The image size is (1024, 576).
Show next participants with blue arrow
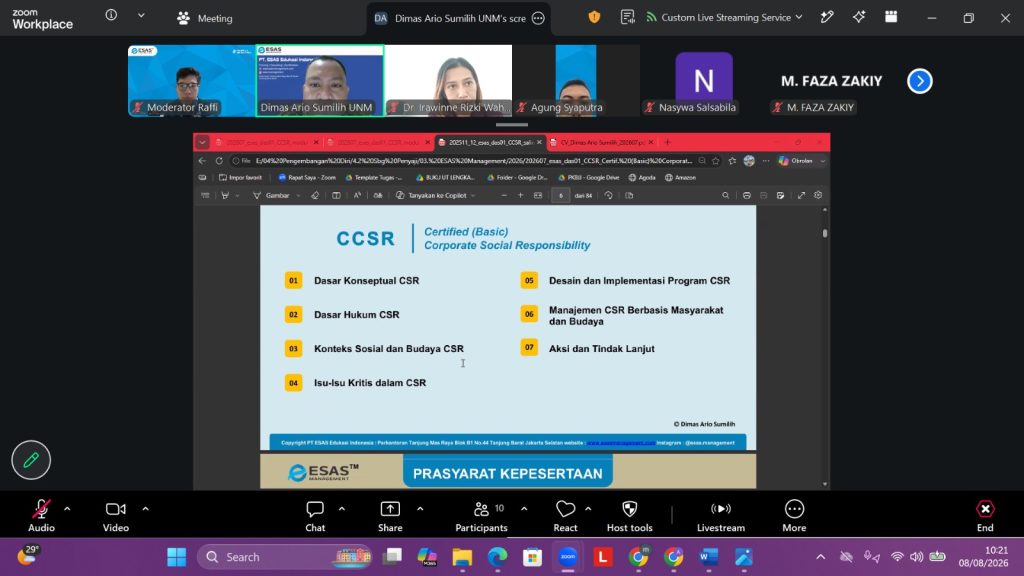coord(920,81)
